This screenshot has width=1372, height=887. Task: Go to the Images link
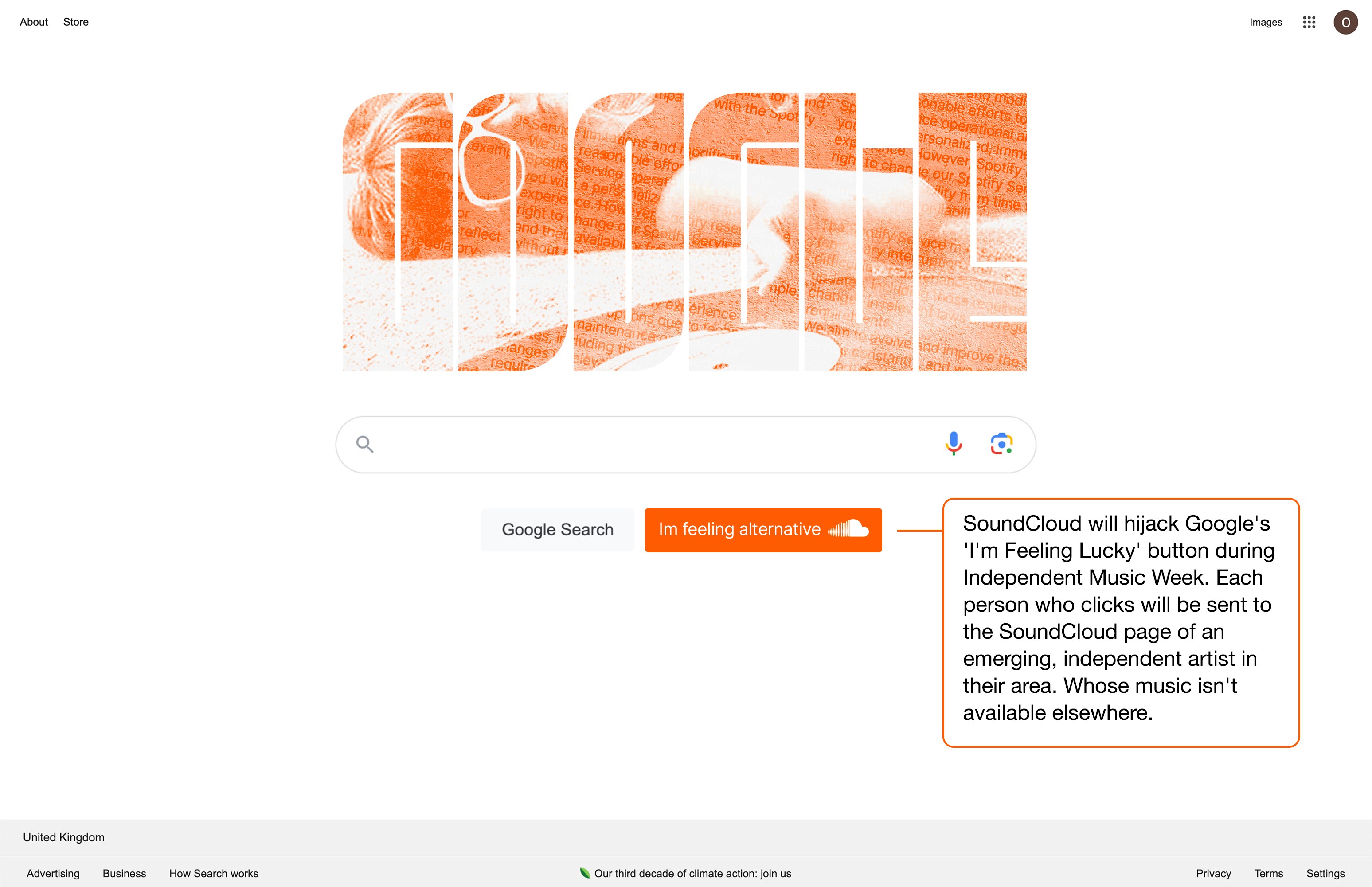click(1266, 23)
